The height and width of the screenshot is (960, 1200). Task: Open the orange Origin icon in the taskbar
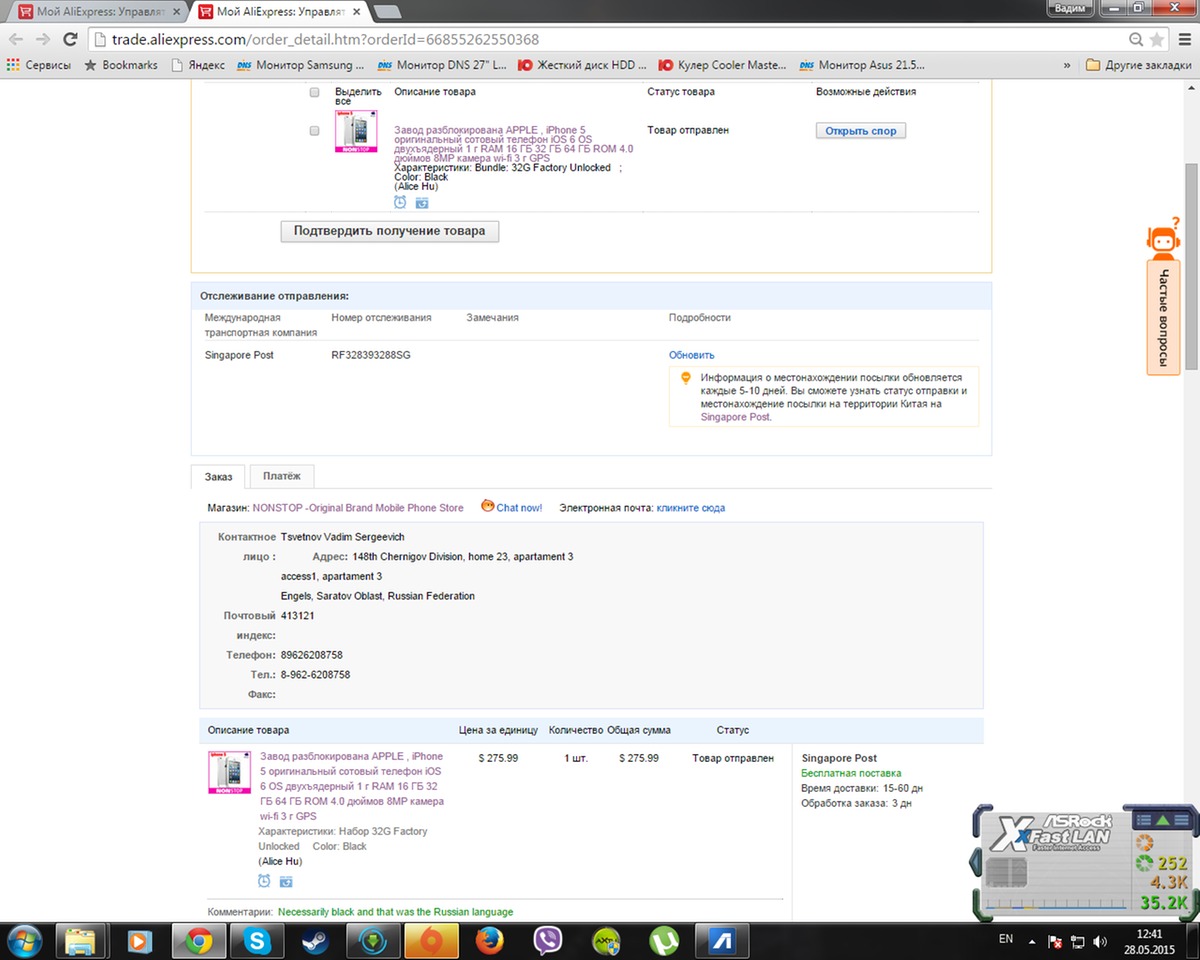[431, 941]
